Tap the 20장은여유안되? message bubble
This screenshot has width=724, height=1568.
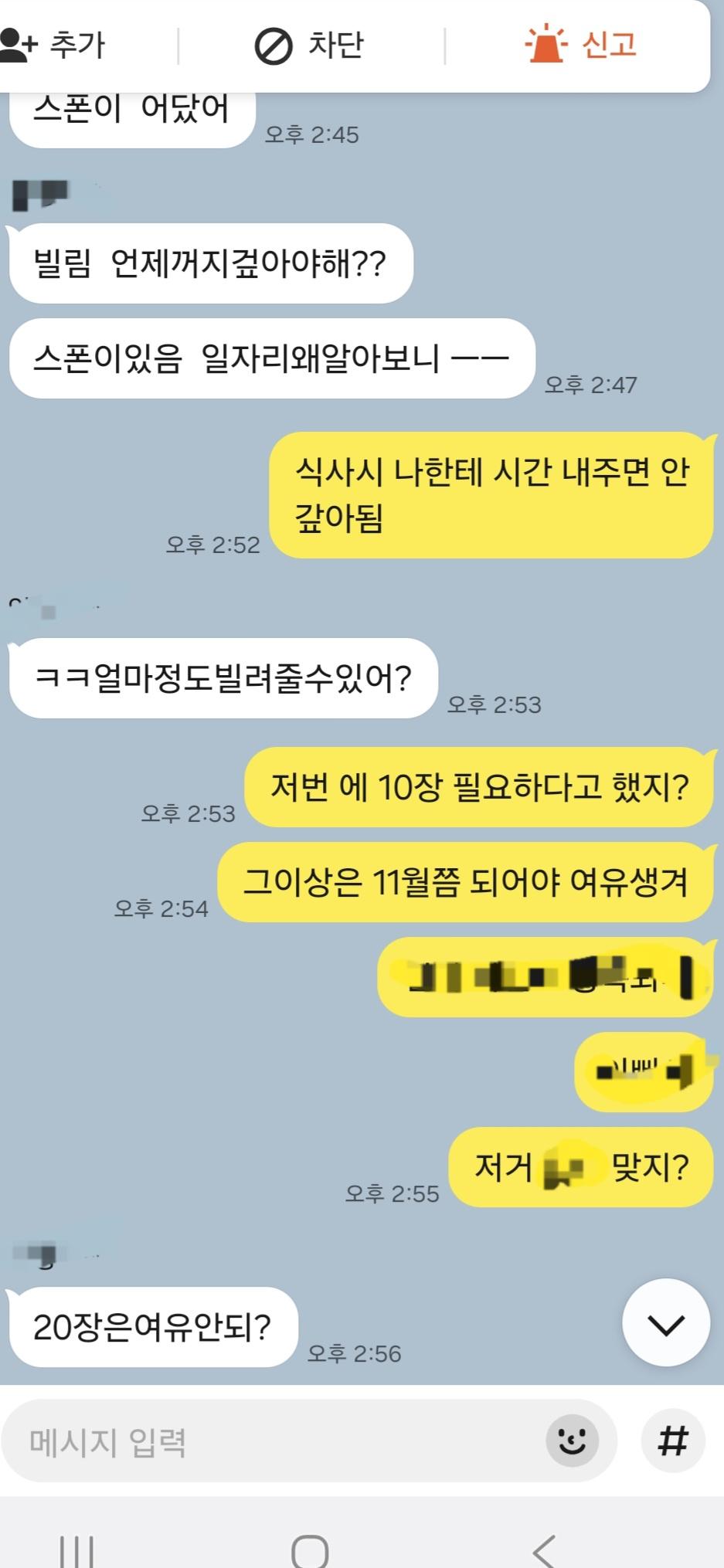point(152,1327)
